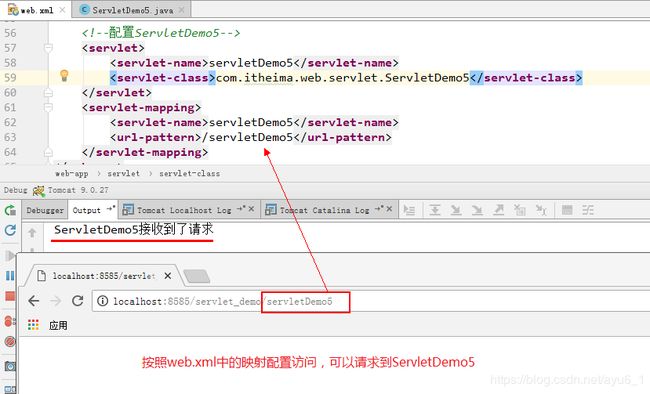
Task: Click the camera thread dump icon
Action: 10,366
